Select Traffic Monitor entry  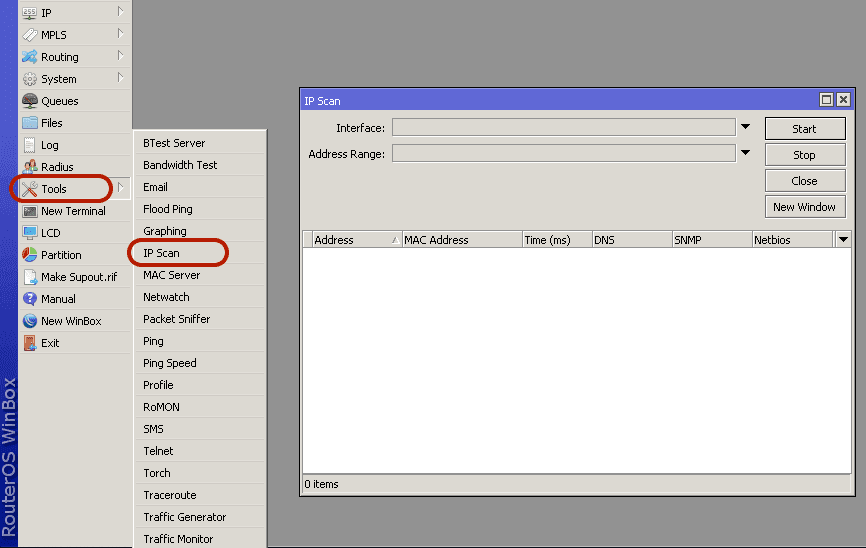click(200, 539)
